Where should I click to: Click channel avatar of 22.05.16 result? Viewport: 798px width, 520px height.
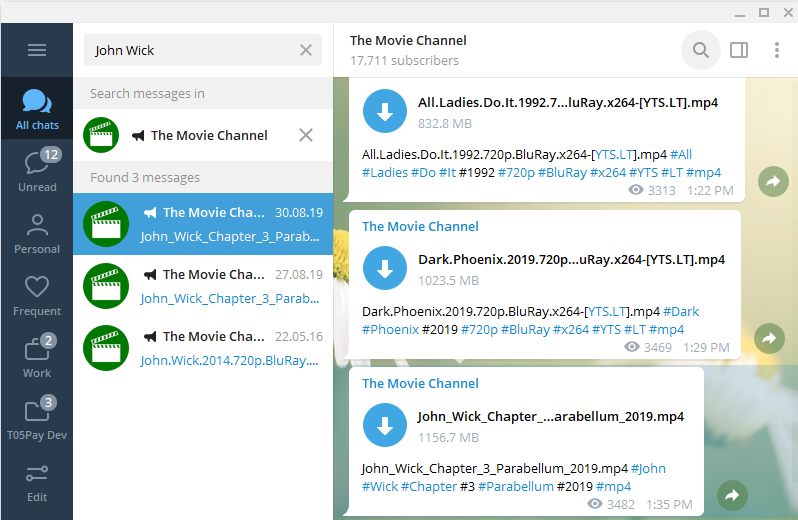click(106, 348)
